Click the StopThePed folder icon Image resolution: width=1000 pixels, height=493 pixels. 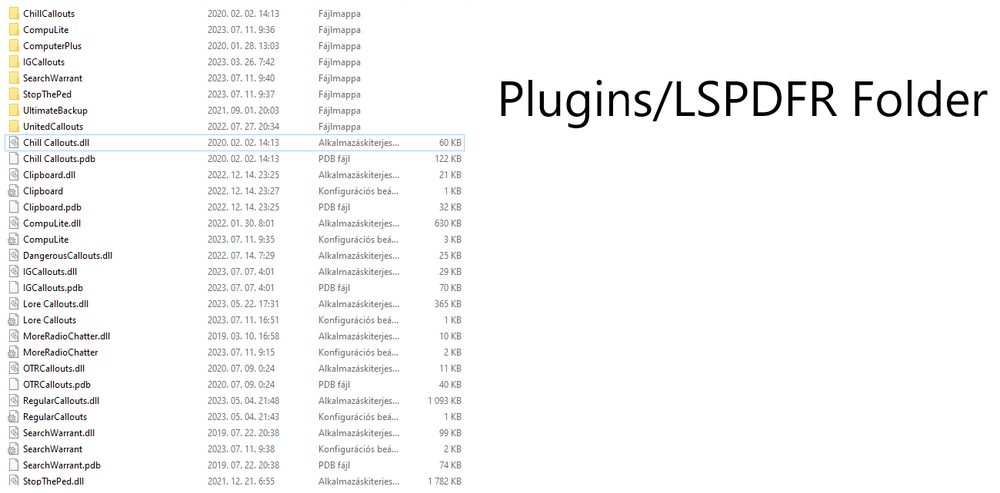13,94
